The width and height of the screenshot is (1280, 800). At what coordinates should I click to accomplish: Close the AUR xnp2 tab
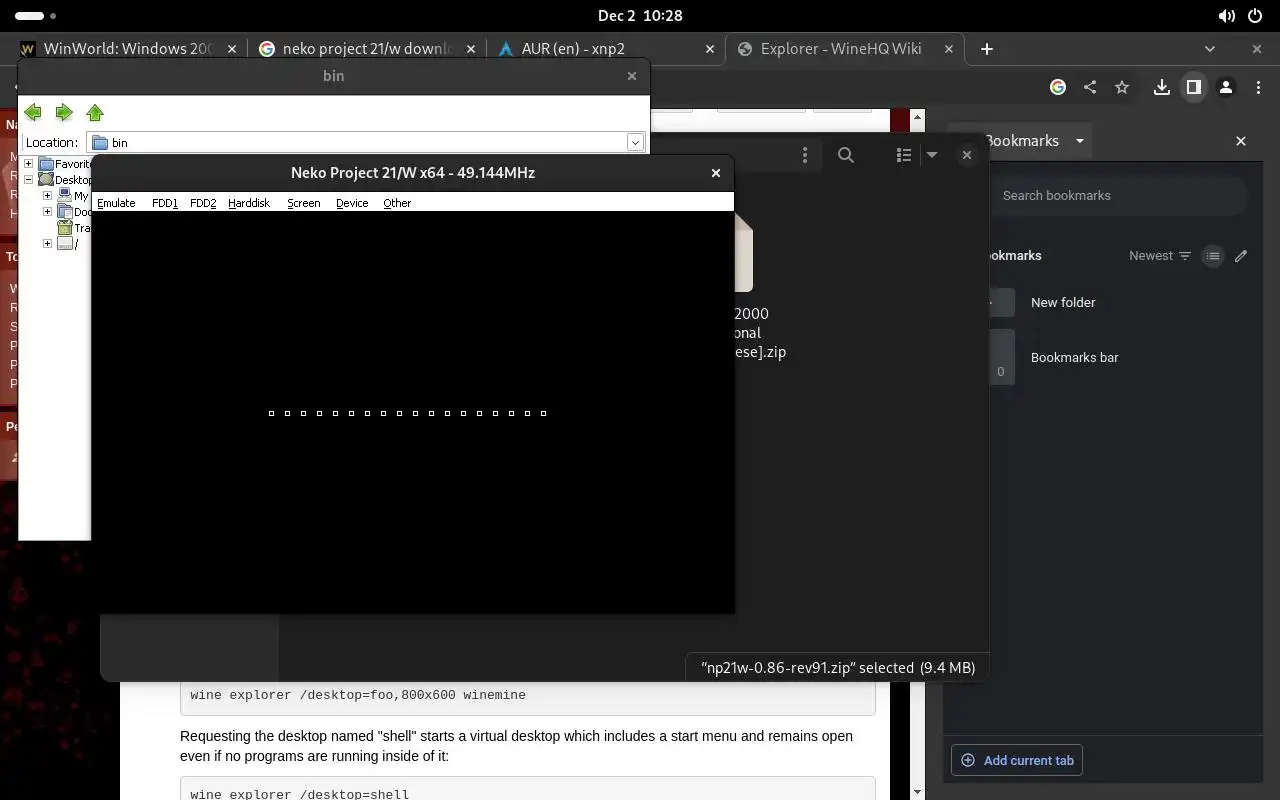(x=710, y=49)
